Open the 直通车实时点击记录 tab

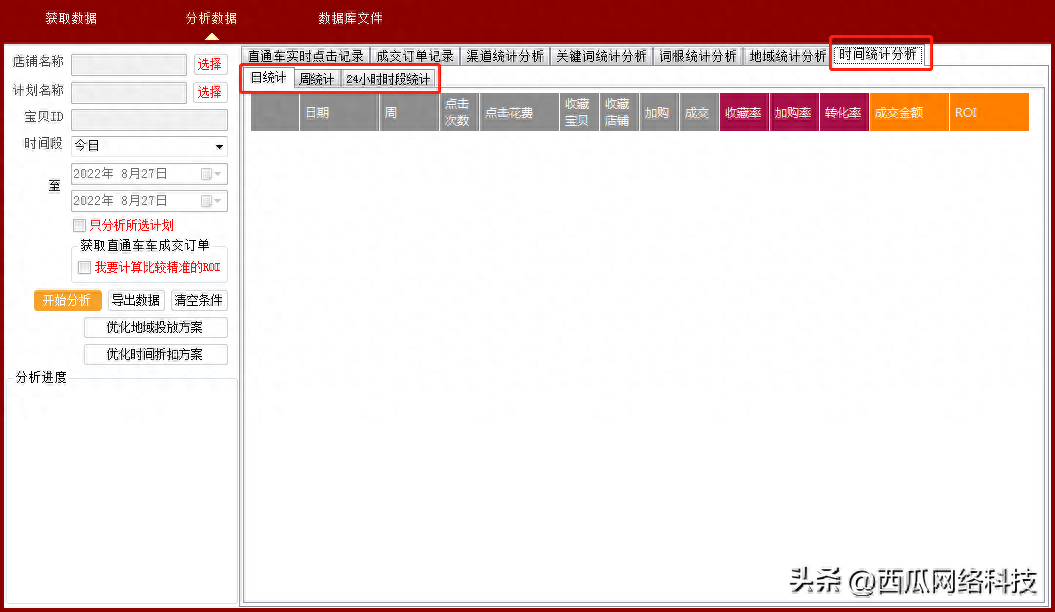(305, 56)
